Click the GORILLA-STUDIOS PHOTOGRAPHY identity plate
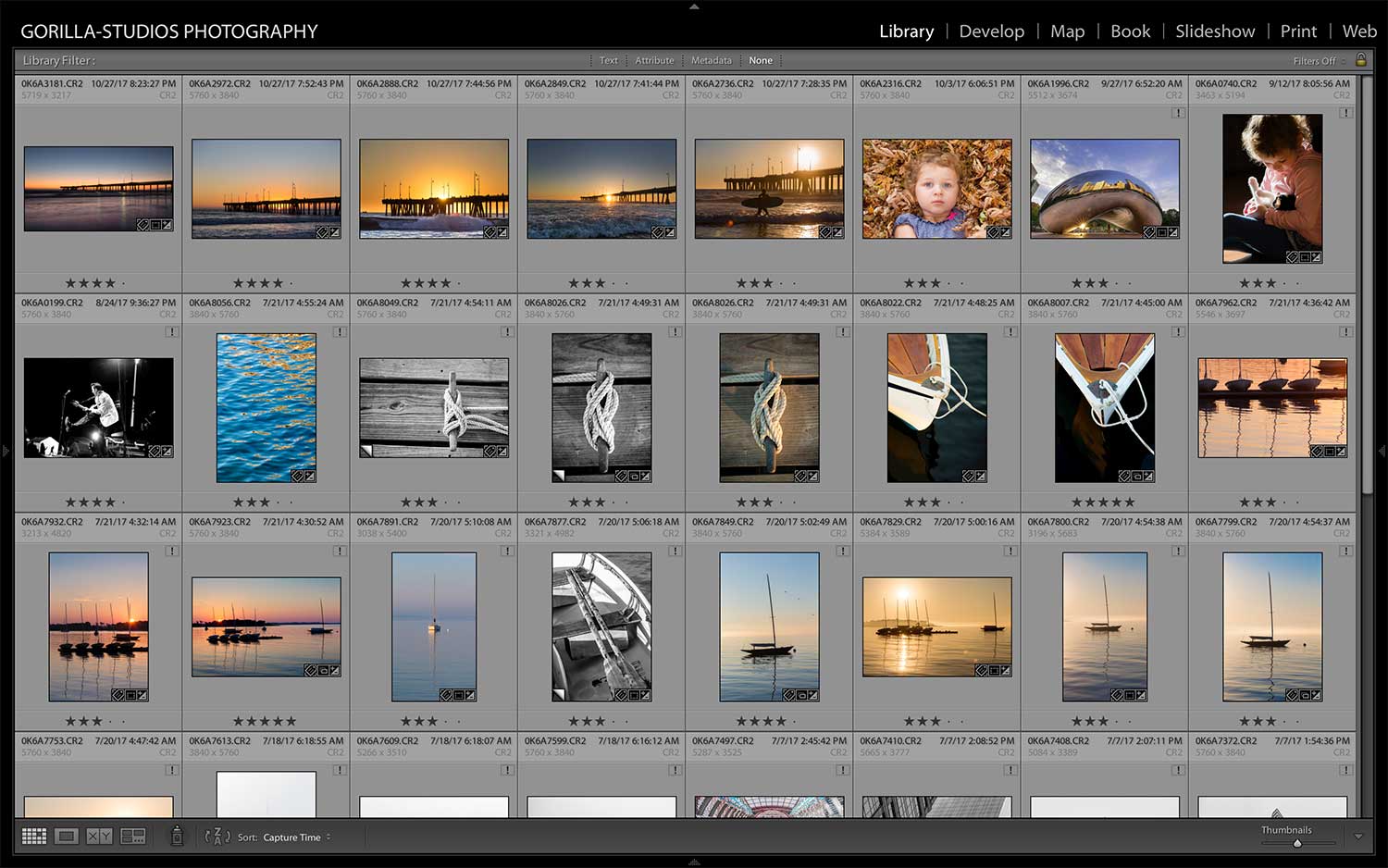Image resolution: width=1388 pixels, height=868 pixels. (168, 31)
